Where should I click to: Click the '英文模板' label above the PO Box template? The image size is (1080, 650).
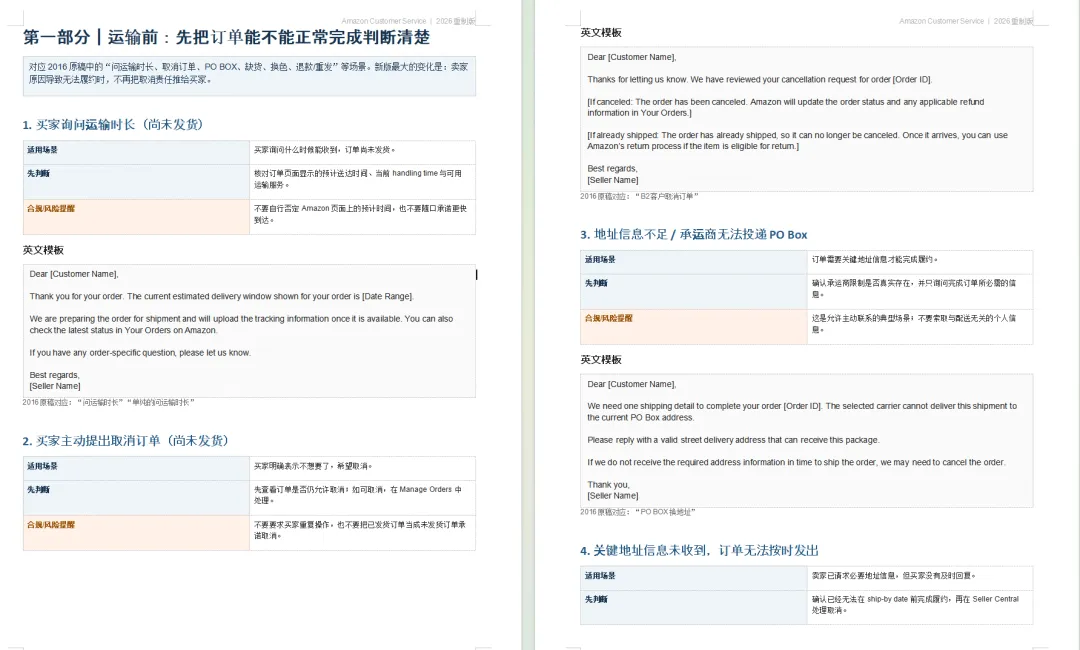[601, 359]
